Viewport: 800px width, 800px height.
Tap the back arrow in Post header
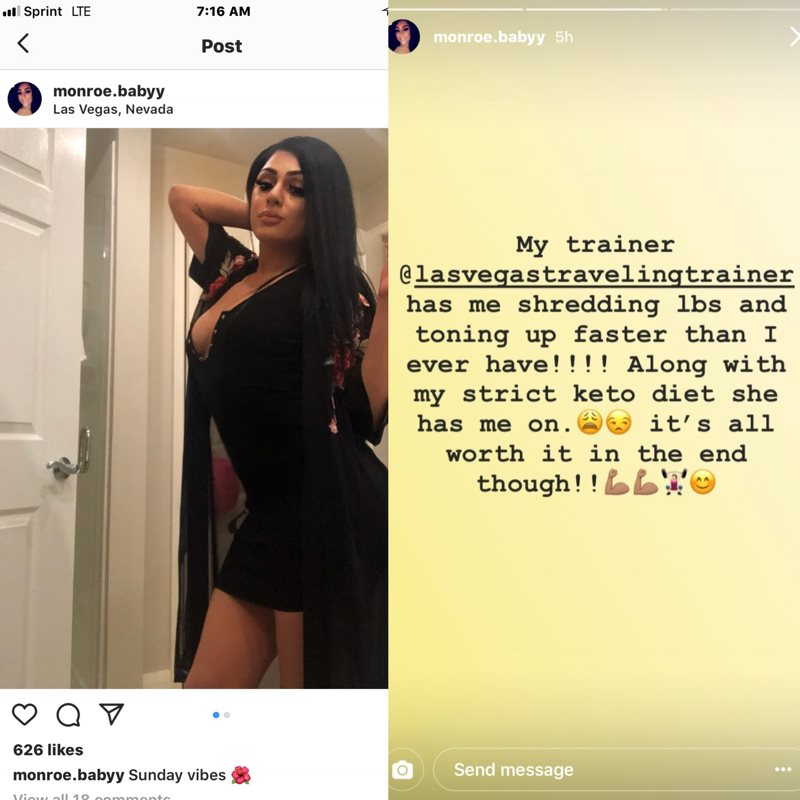[x=23, y=43]
